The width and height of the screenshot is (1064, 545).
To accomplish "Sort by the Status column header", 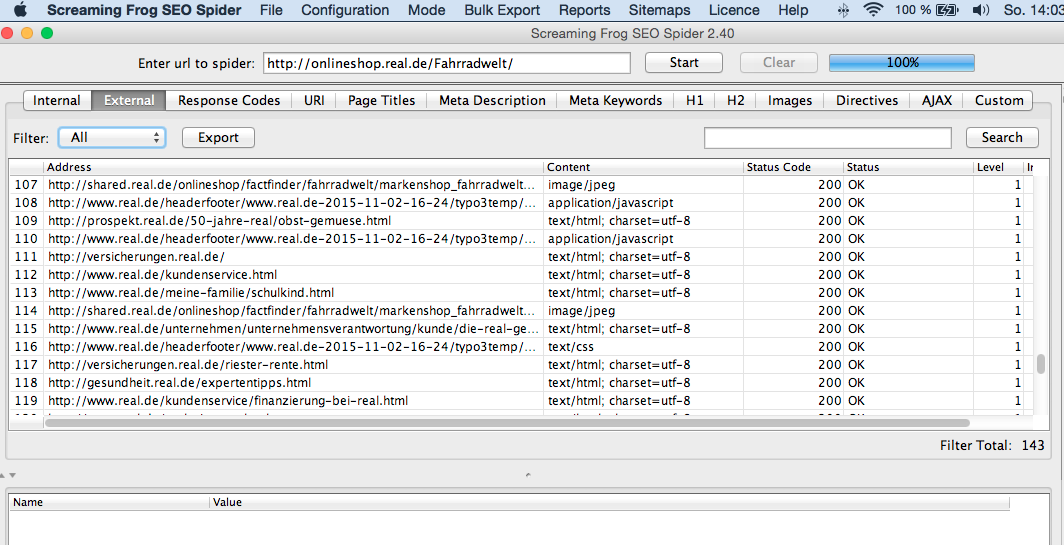I will pyautogui.click(x=908, y=167).
